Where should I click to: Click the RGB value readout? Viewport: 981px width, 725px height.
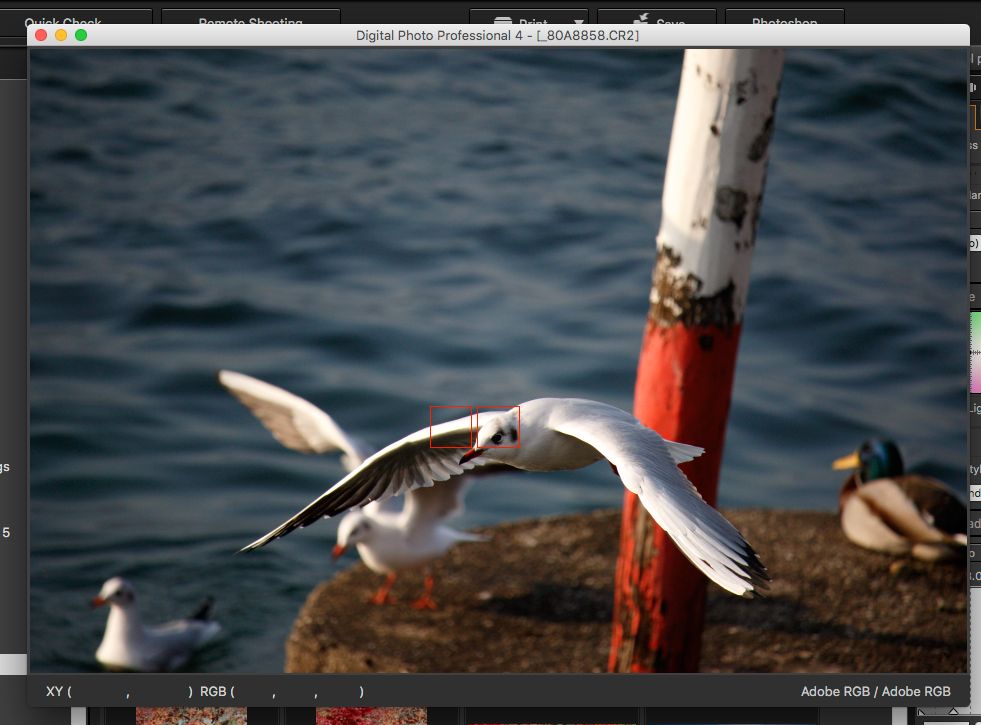coord(281,691)
